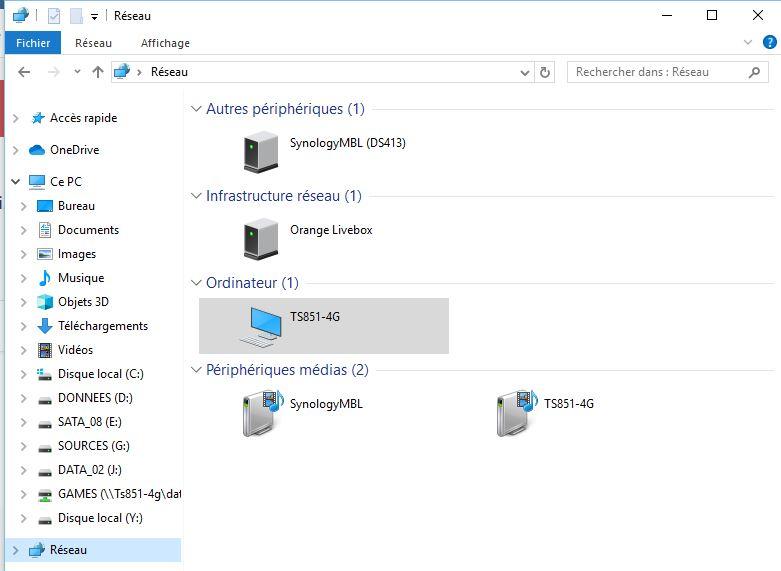Image resolution: width=781 pixels, height=571 pixels.
Task: Collapse the Autres périphériques group
Action: pyautogui.click(x=196, y=109)
